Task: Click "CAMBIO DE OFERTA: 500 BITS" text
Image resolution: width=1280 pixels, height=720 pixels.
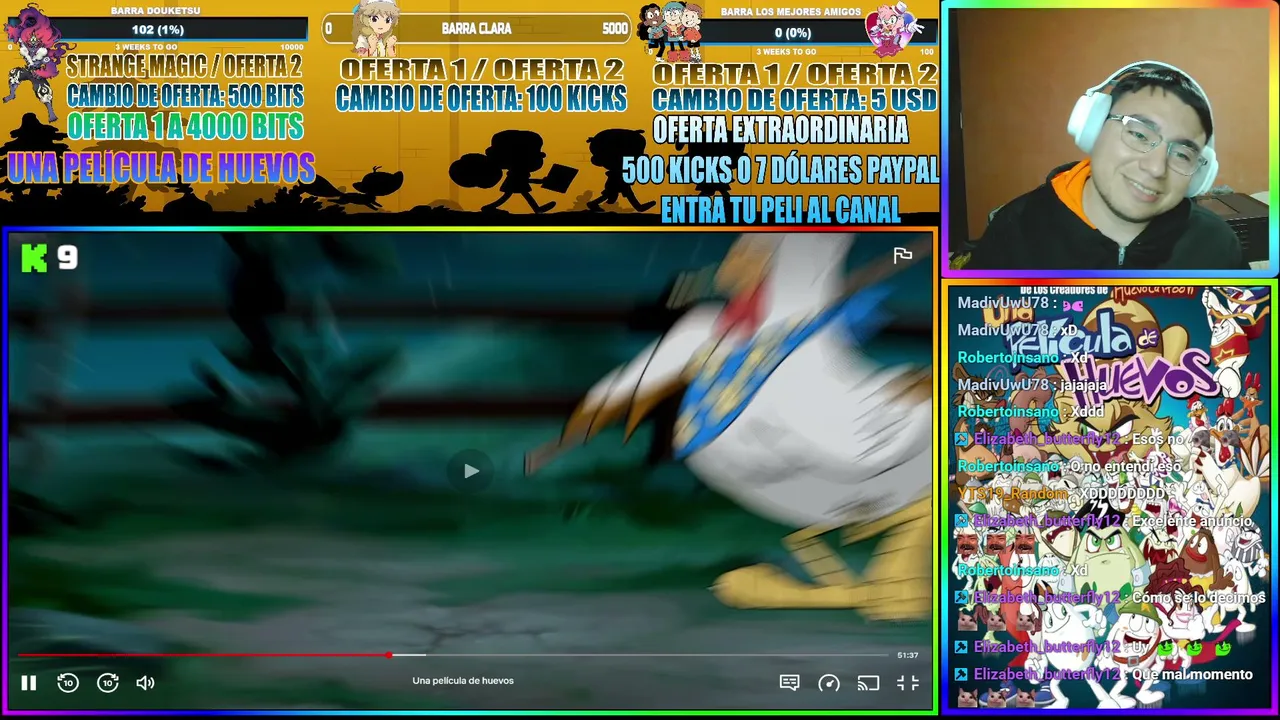Action: click(x=185, y=96)
